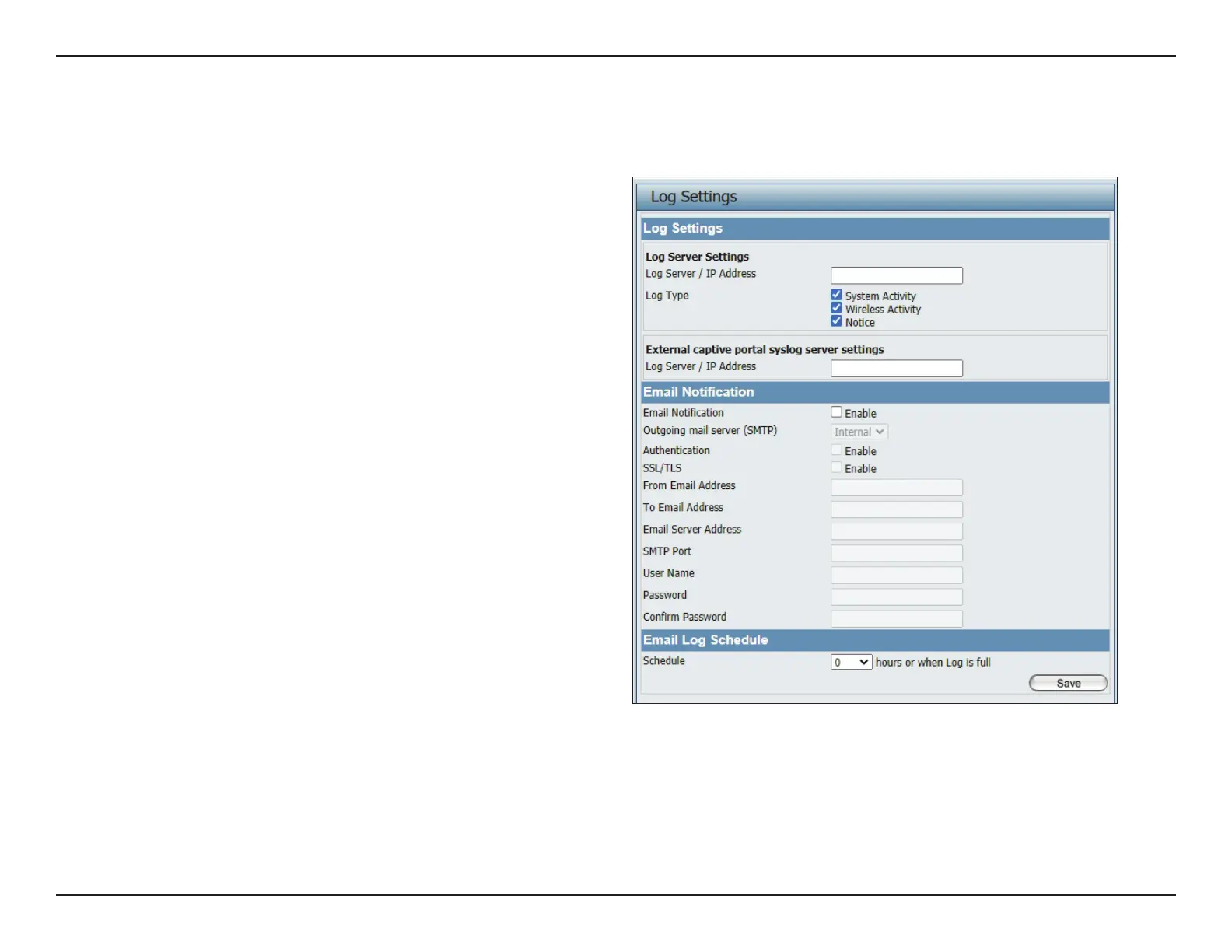Uncheck the System Activity log type

836,295
